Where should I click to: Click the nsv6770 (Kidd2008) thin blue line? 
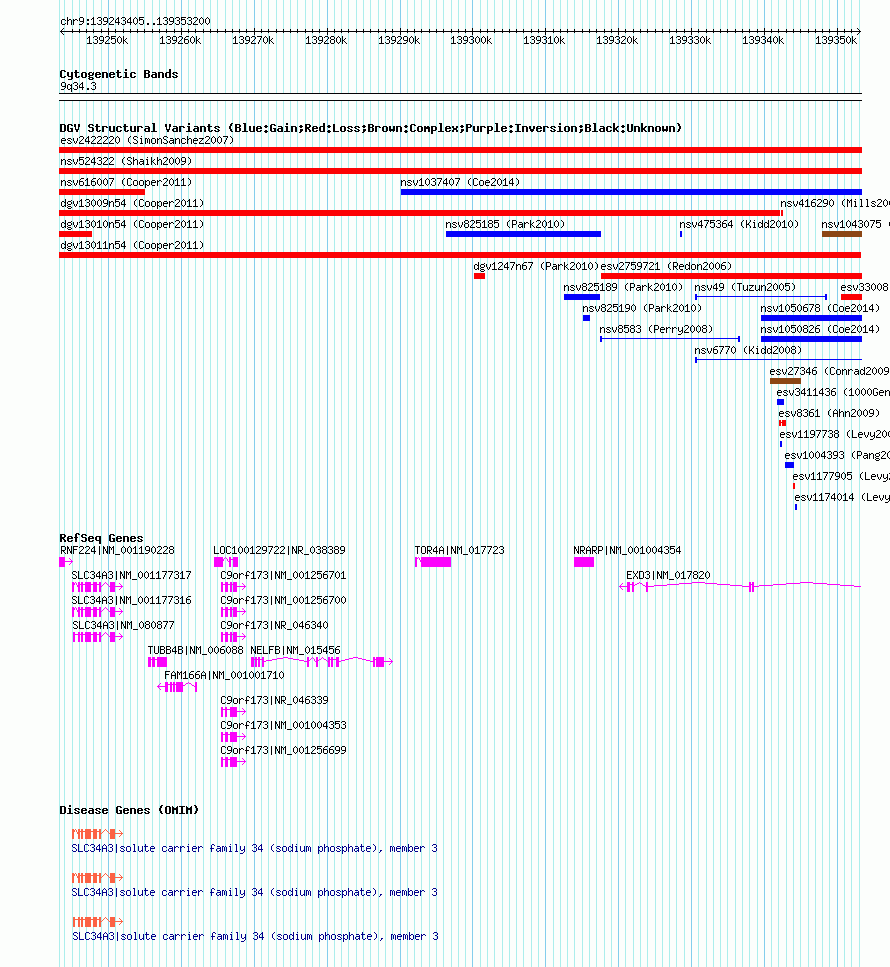click(x=778, y=360)
